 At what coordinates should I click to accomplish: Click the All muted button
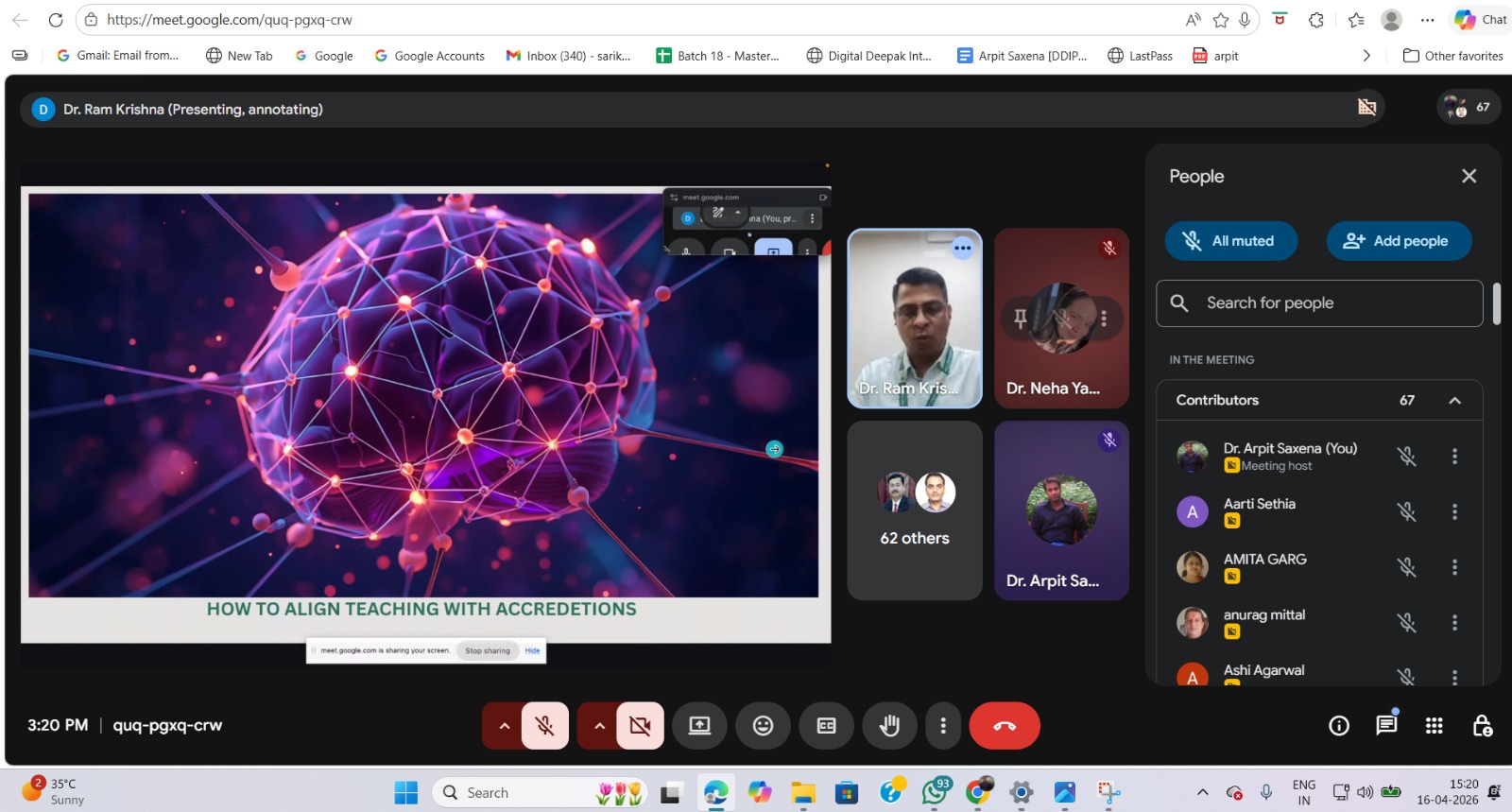pos(1230,241)
